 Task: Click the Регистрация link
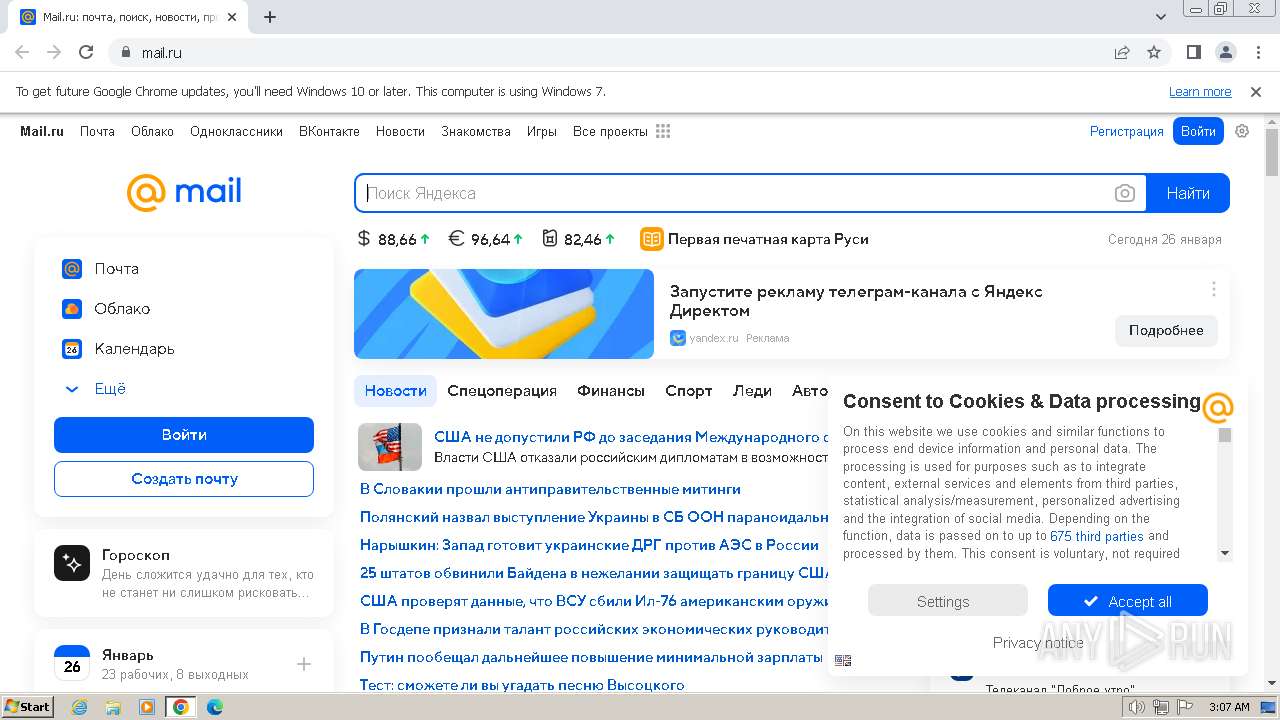(x=1127, y=131)
